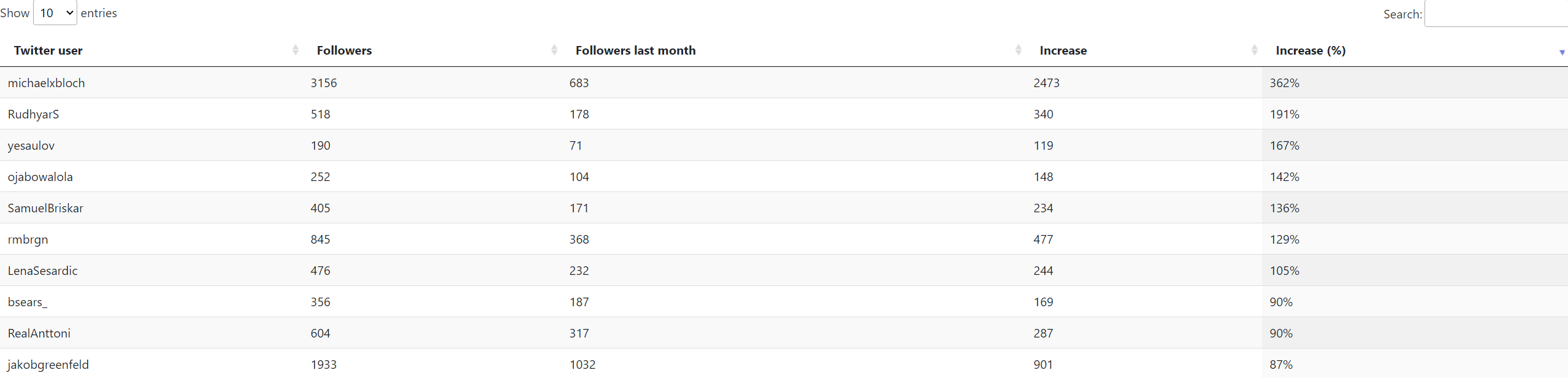Viewport: 1568px width, 378px height.
Task: Click increase value 148
Action: [x=1043, y=177]
